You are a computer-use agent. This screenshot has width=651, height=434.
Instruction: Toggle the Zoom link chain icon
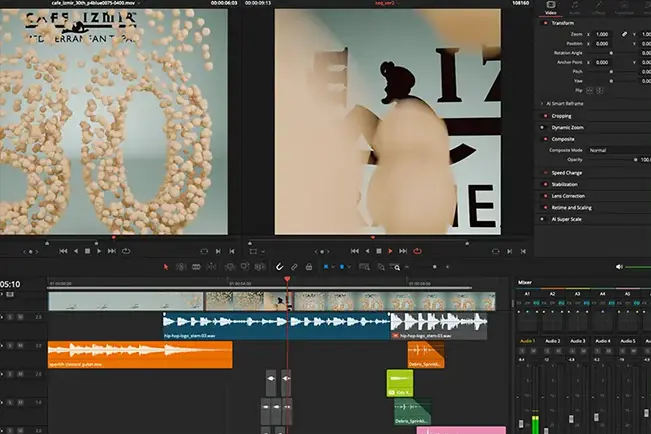pyautogui.click(x=624, y=34)
